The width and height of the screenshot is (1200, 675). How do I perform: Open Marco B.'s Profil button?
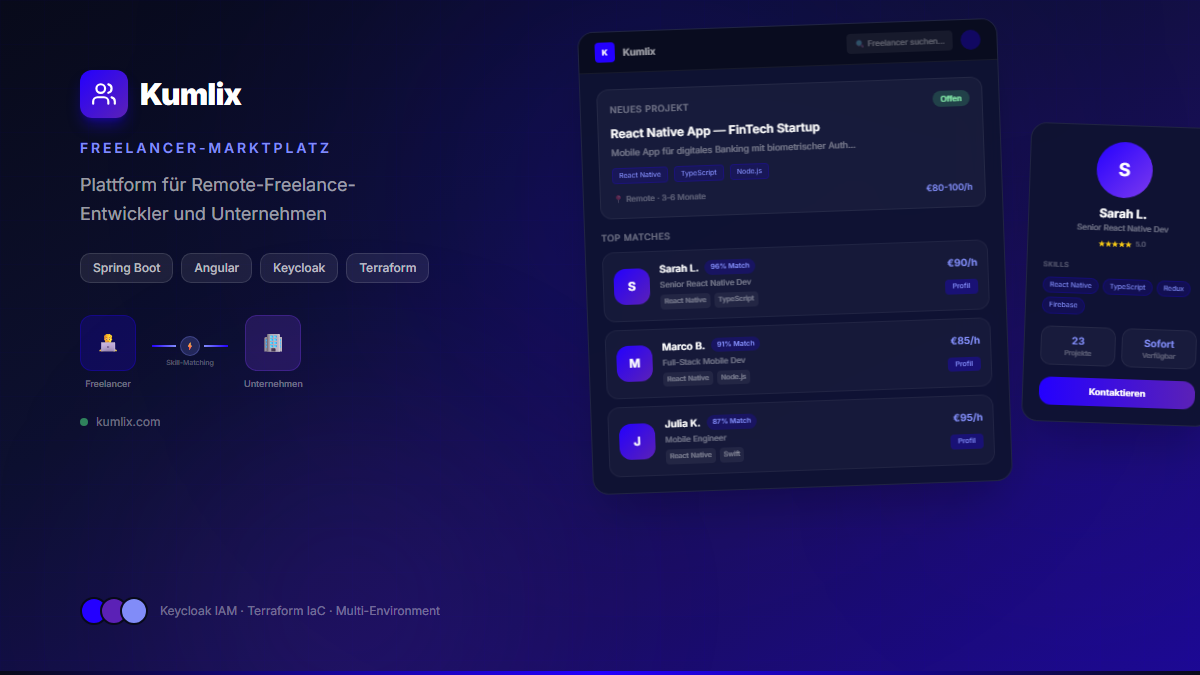(x=964, y=363)
